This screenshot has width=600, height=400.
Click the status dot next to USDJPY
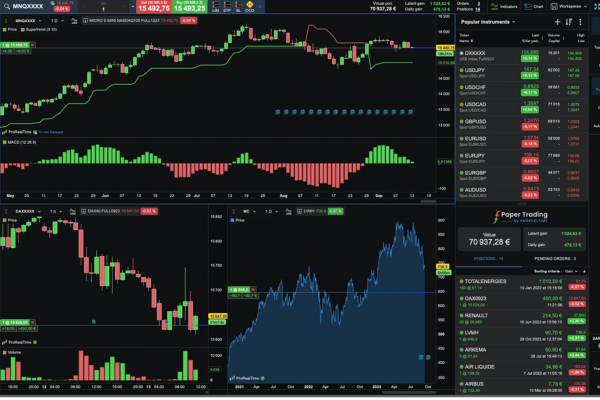coord(462,71)
